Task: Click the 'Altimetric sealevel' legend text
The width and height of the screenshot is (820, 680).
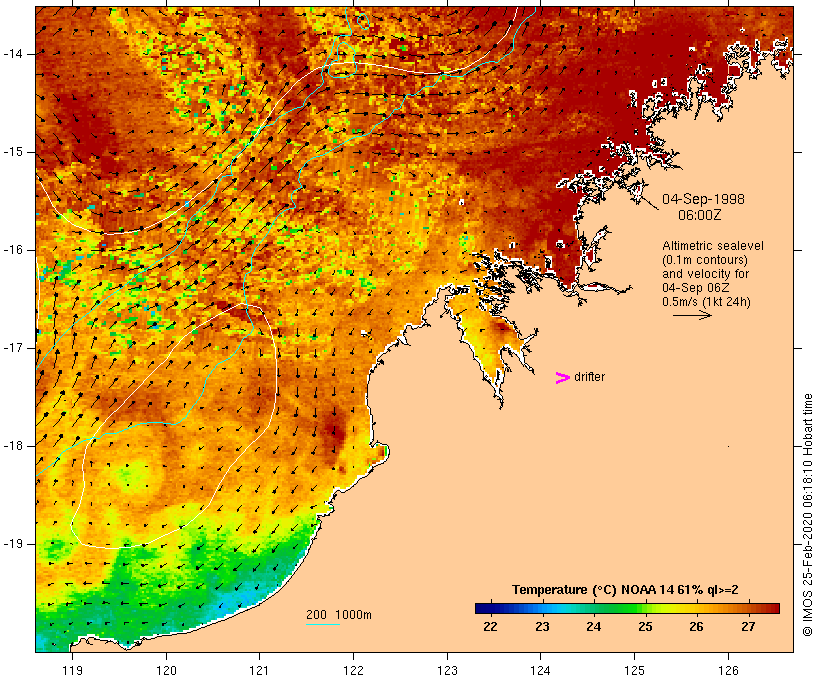Action: 713,246
